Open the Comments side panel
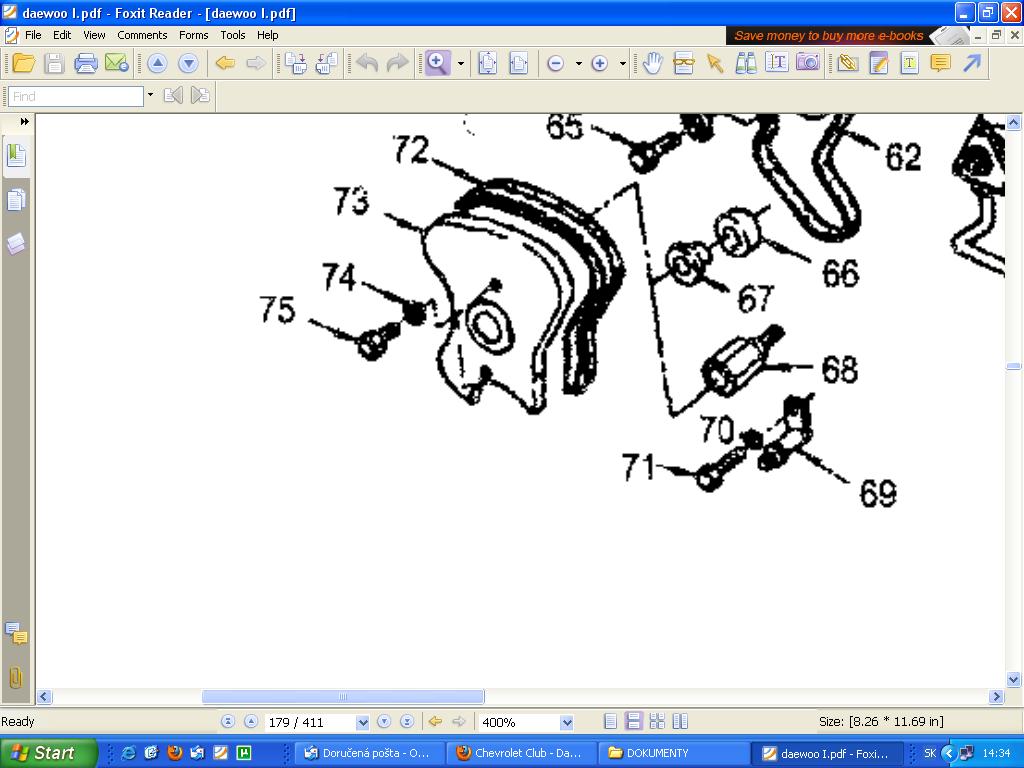The image size is (1024, 768). pyautogui.click(x=16, y=633)
